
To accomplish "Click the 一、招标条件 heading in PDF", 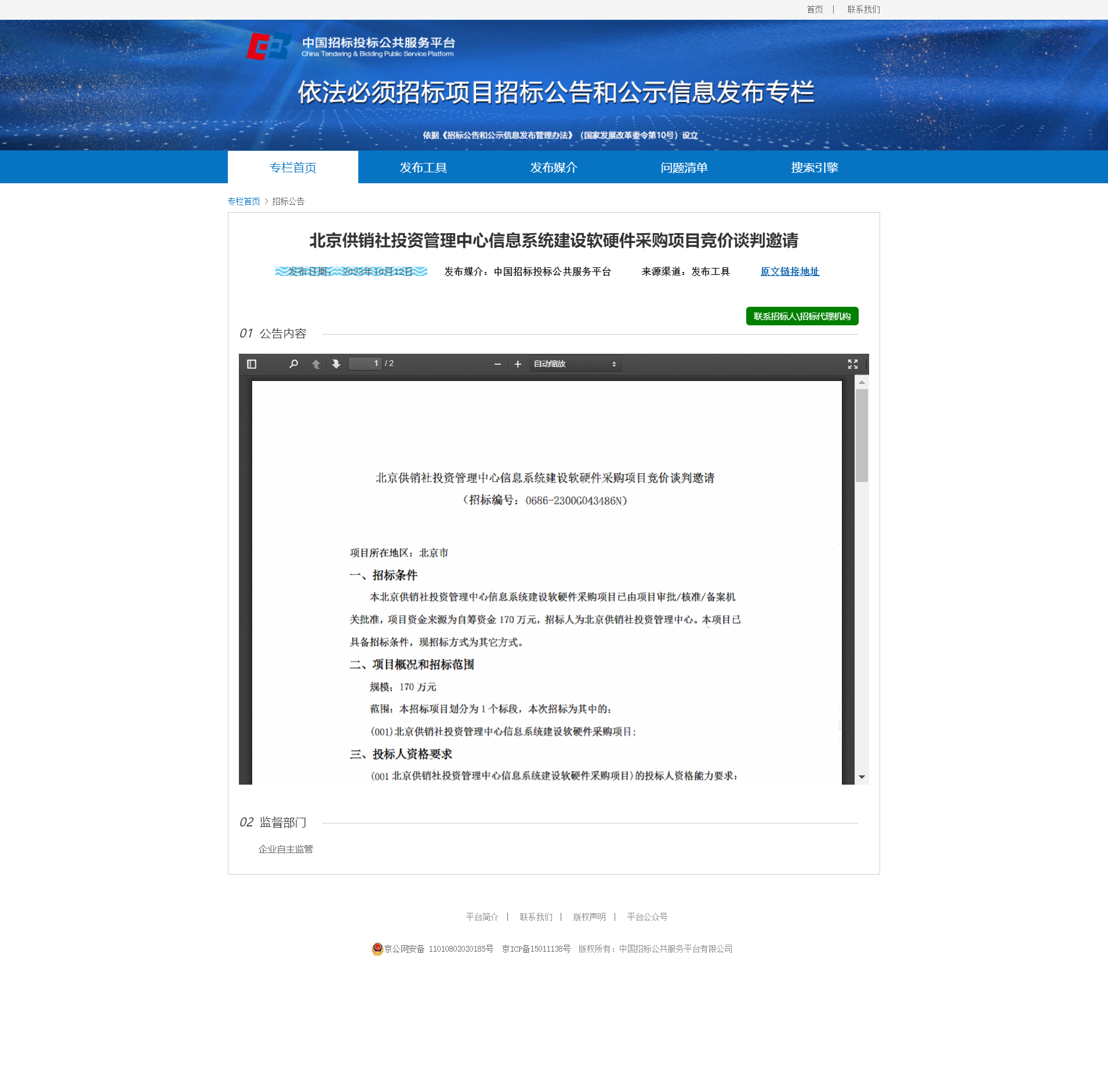I will coord(383,575).
